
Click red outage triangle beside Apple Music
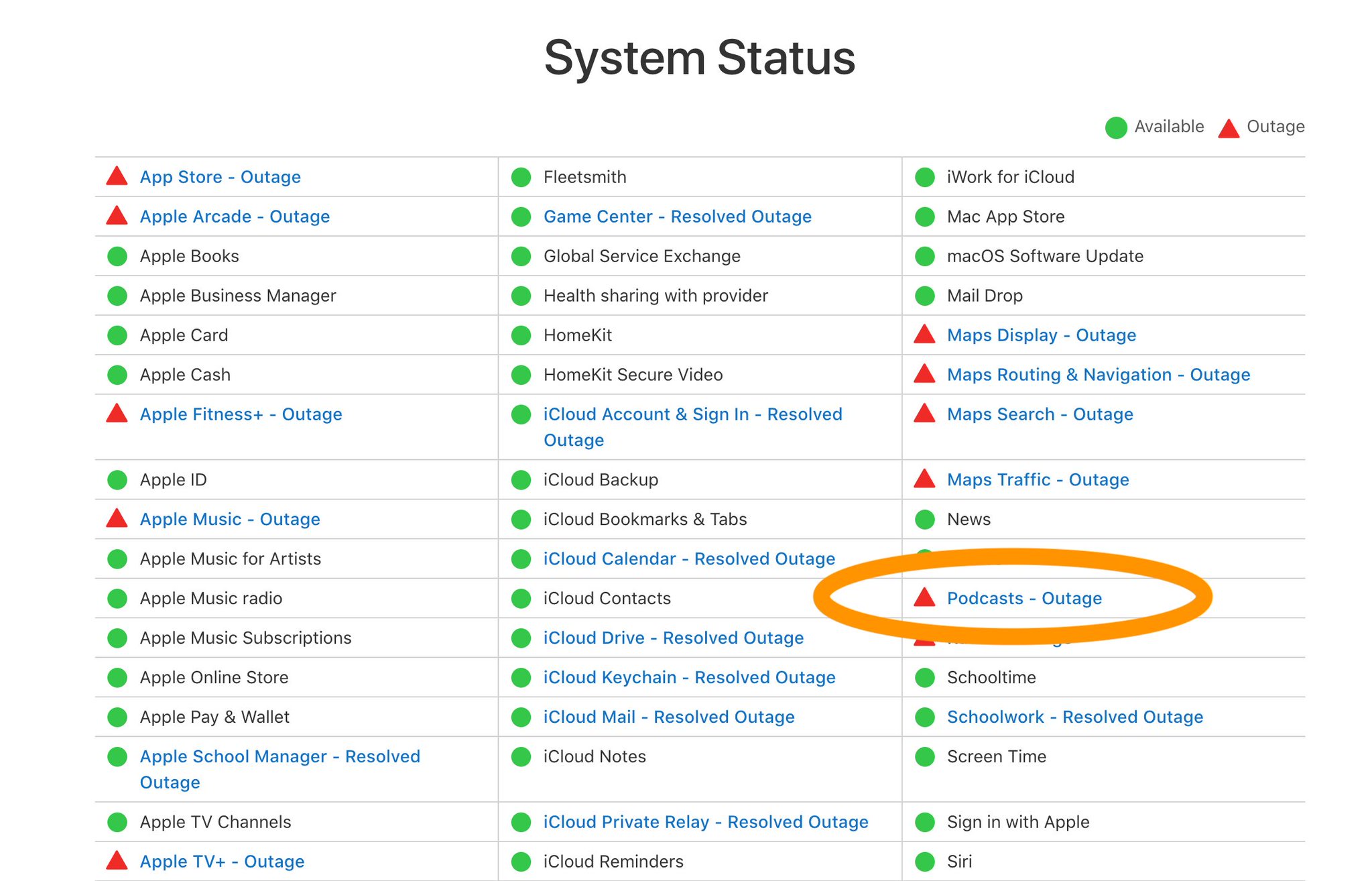point(117,518)
